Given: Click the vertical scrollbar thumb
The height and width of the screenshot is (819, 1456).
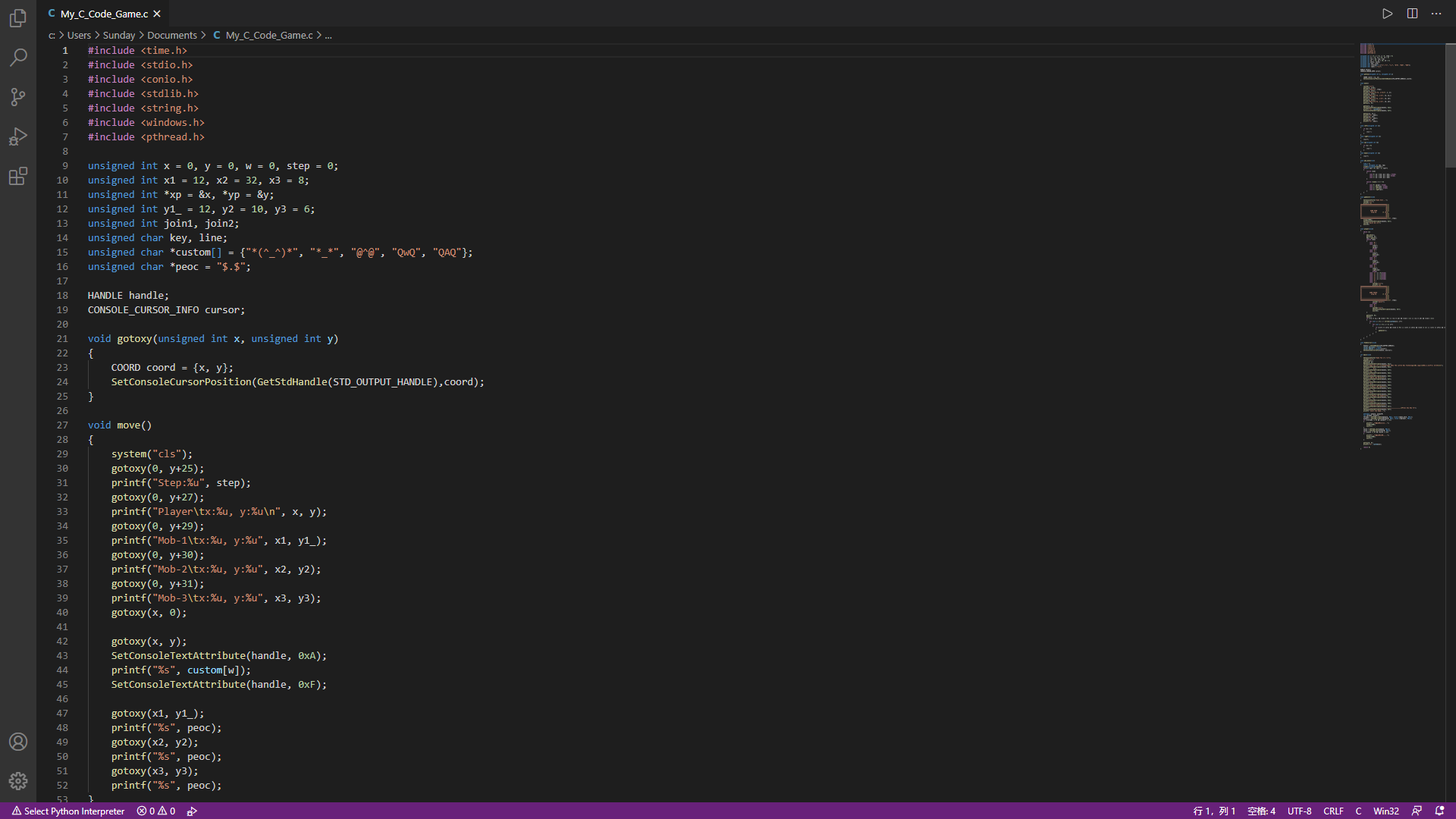Looking at the screenshot, I should [1451, 105].
